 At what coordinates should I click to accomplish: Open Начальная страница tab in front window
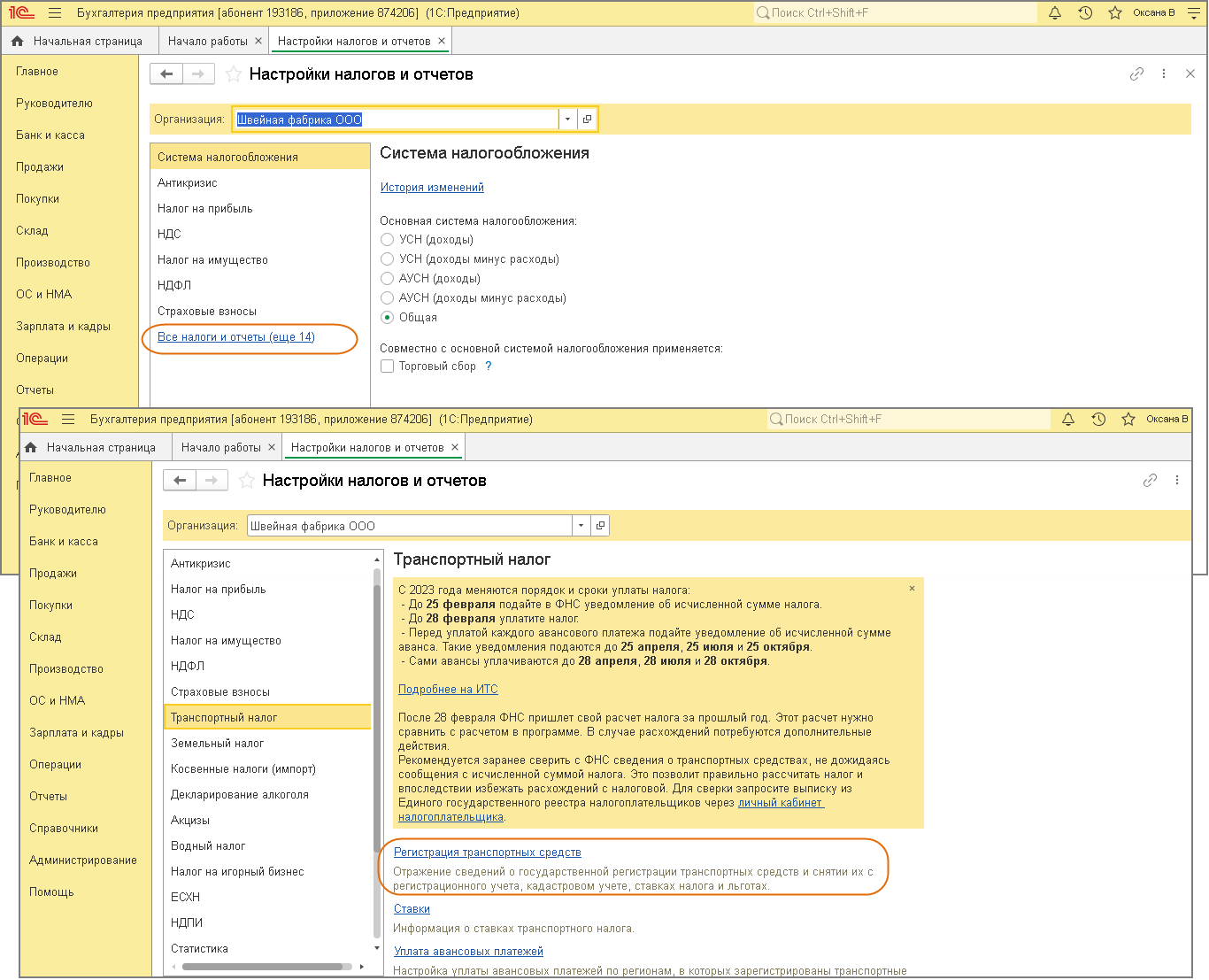[x=101, y=448]
